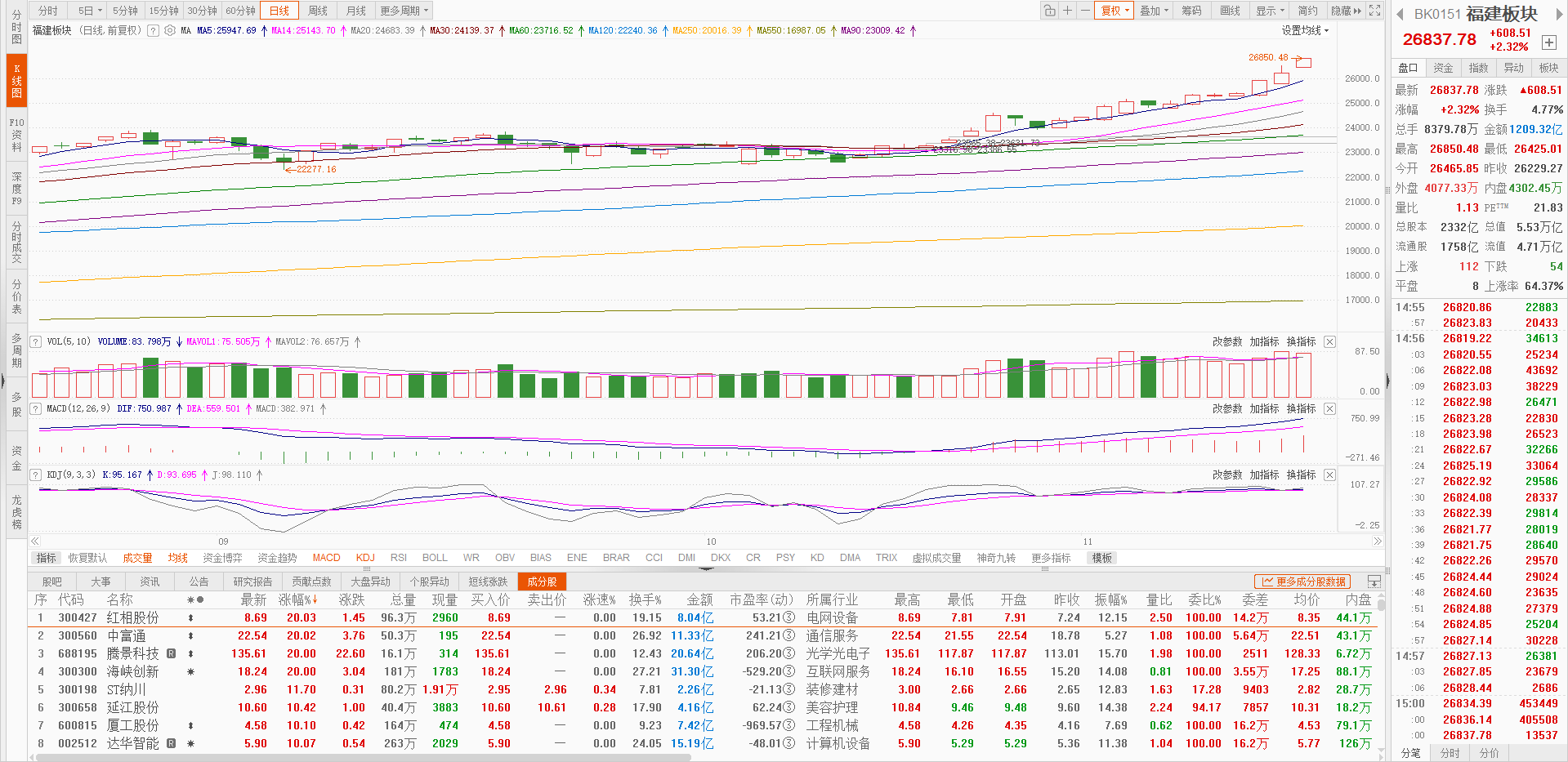Screen dimensions: 1568x762
Task: Zoom in chart with plus icon
Action: tap(1067, 11)
